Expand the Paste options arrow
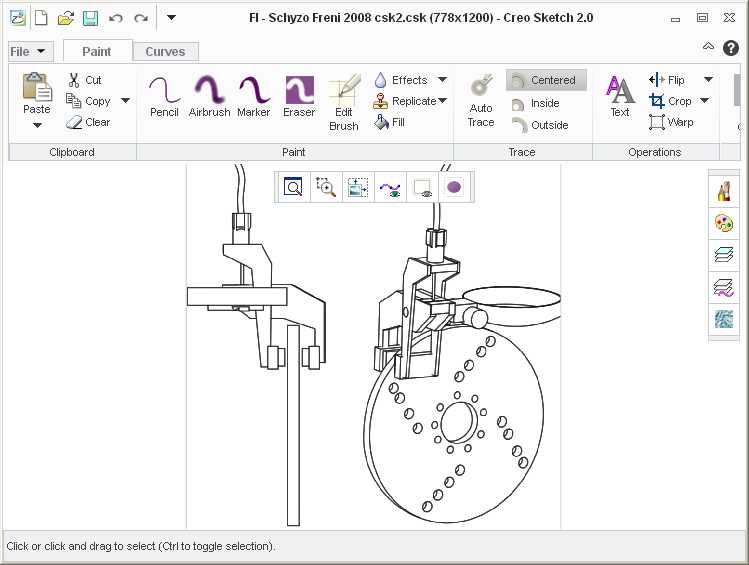 pyautogui.click(x=37, y=125)
